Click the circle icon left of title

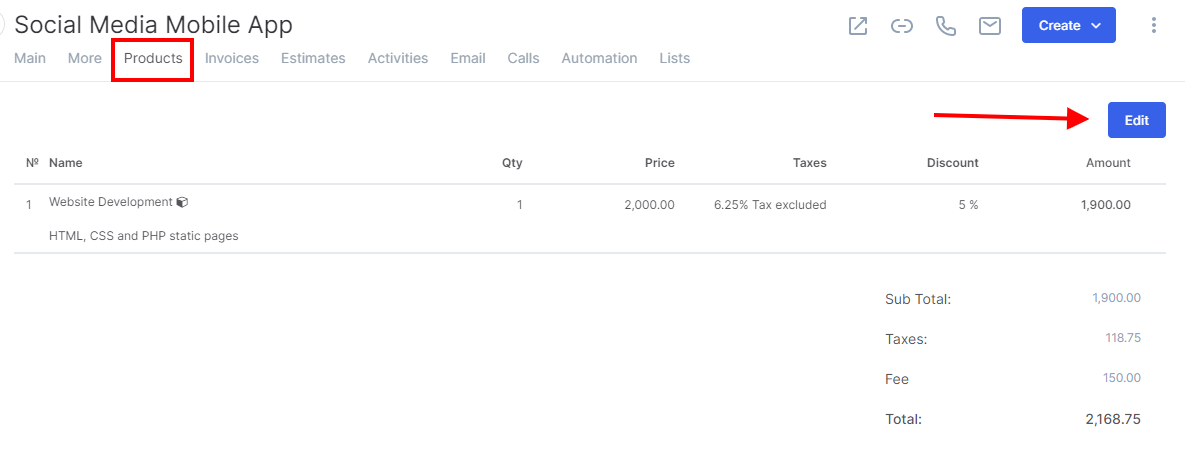coord(2,26)
